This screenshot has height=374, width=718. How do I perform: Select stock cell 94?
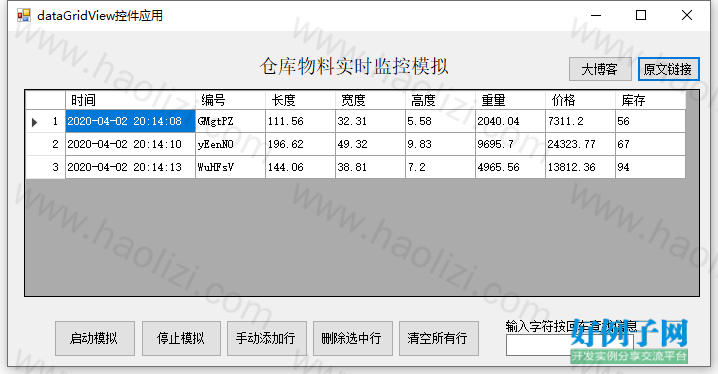point(651,167)
